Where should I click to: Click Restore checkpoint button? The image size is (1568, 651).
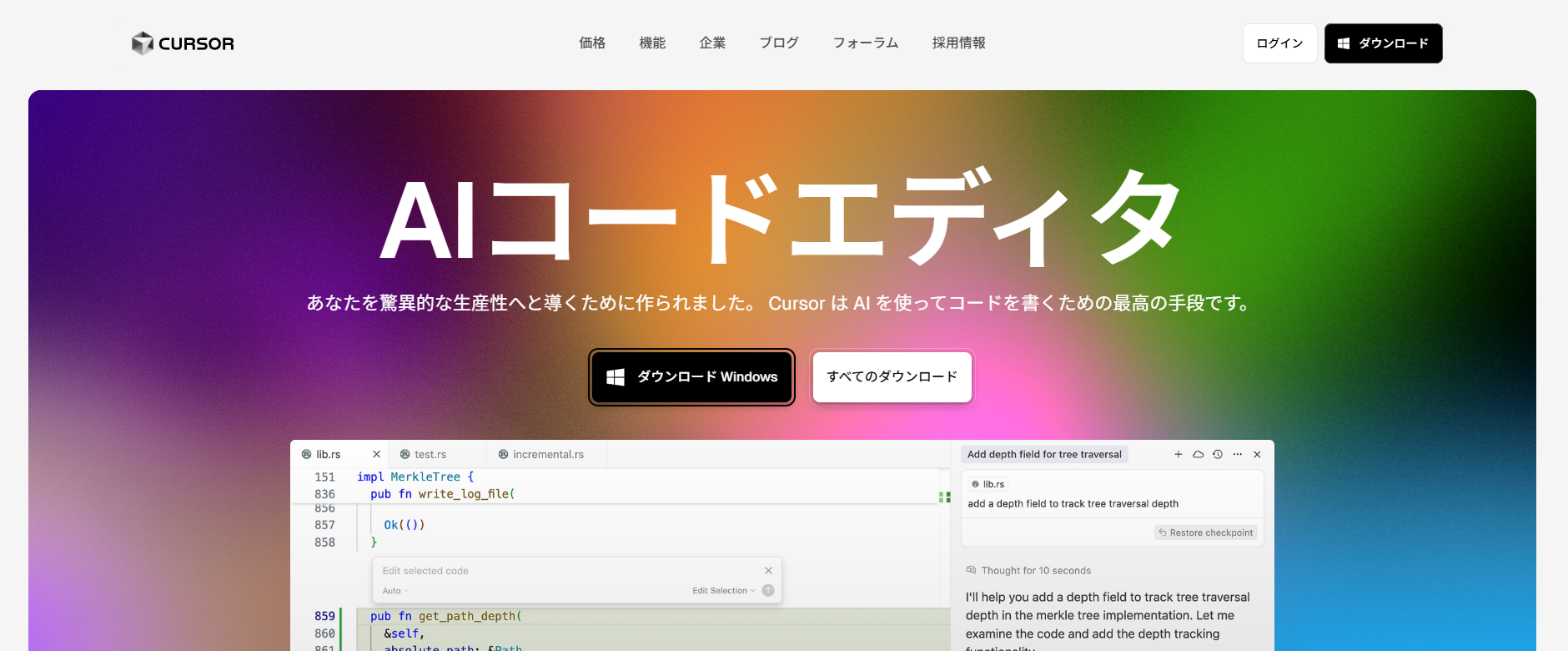(x=1206, y=532)
